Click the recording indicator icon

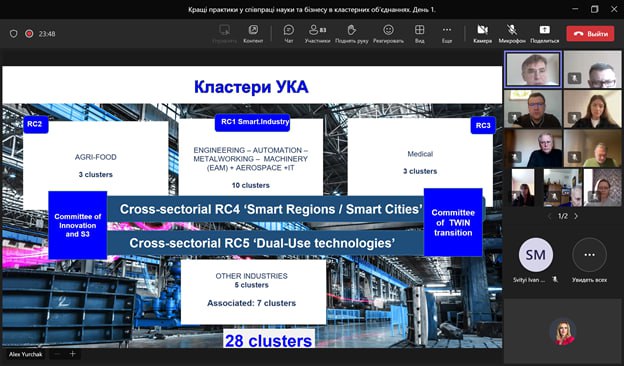click(x=29, y=34)
